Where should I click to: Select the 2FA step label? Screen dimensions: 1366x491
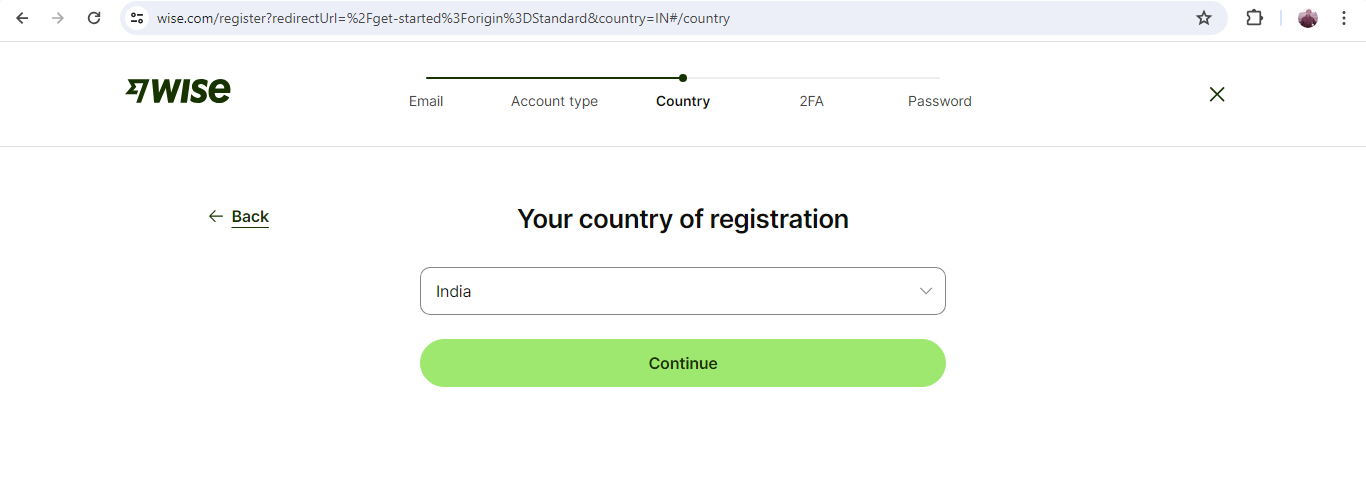click(812, 101)
